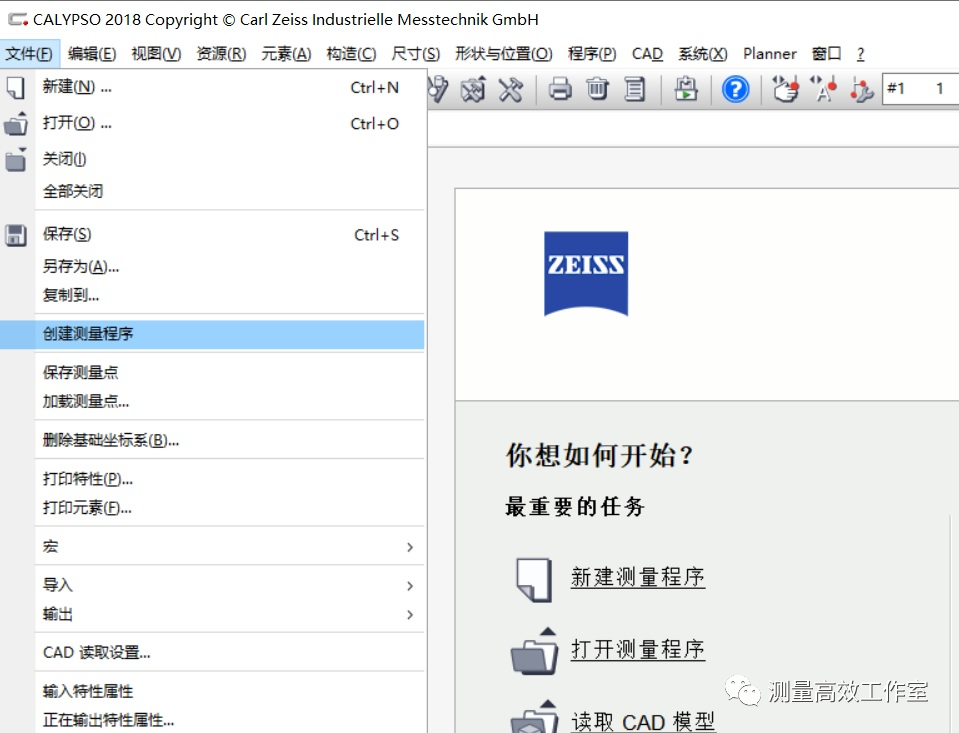Select 输入特性属性 menu entry

pyautogui.click(x=212, y=691)
